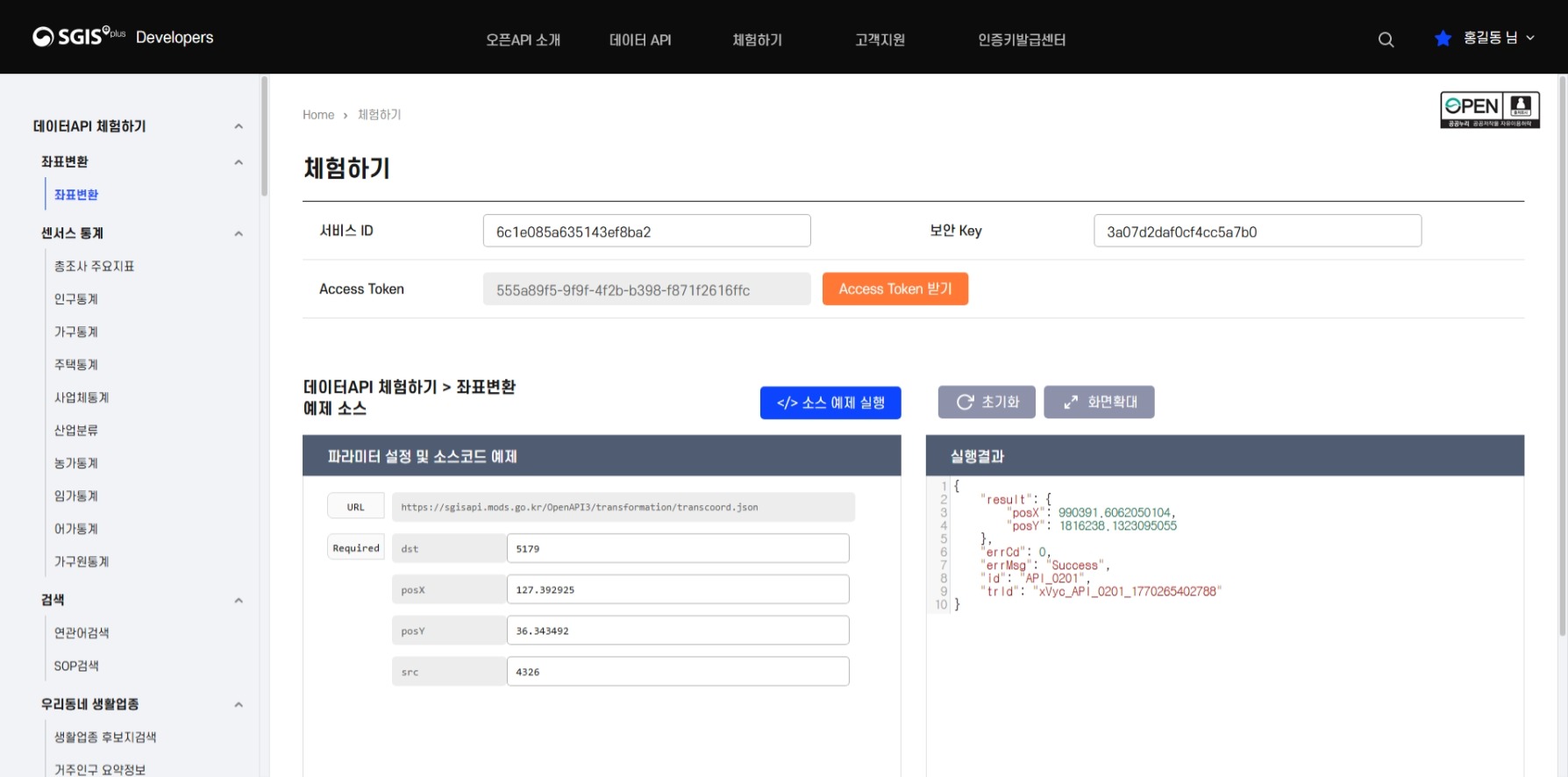Open the search magnifier icon
Screen dimensions: 1568x777
pos(1386,39)
